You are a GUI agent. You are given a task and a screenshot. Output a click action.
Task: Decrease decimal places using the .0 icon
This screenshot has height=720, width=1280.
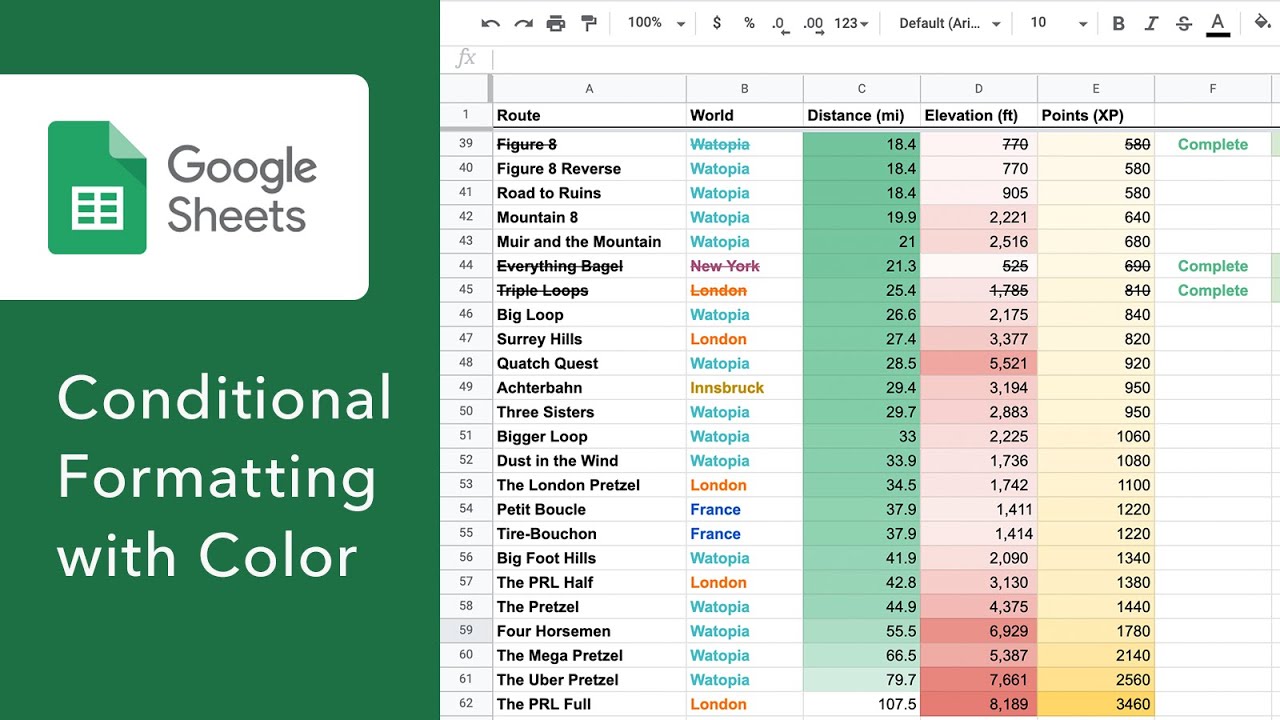(x=779, y=23)
